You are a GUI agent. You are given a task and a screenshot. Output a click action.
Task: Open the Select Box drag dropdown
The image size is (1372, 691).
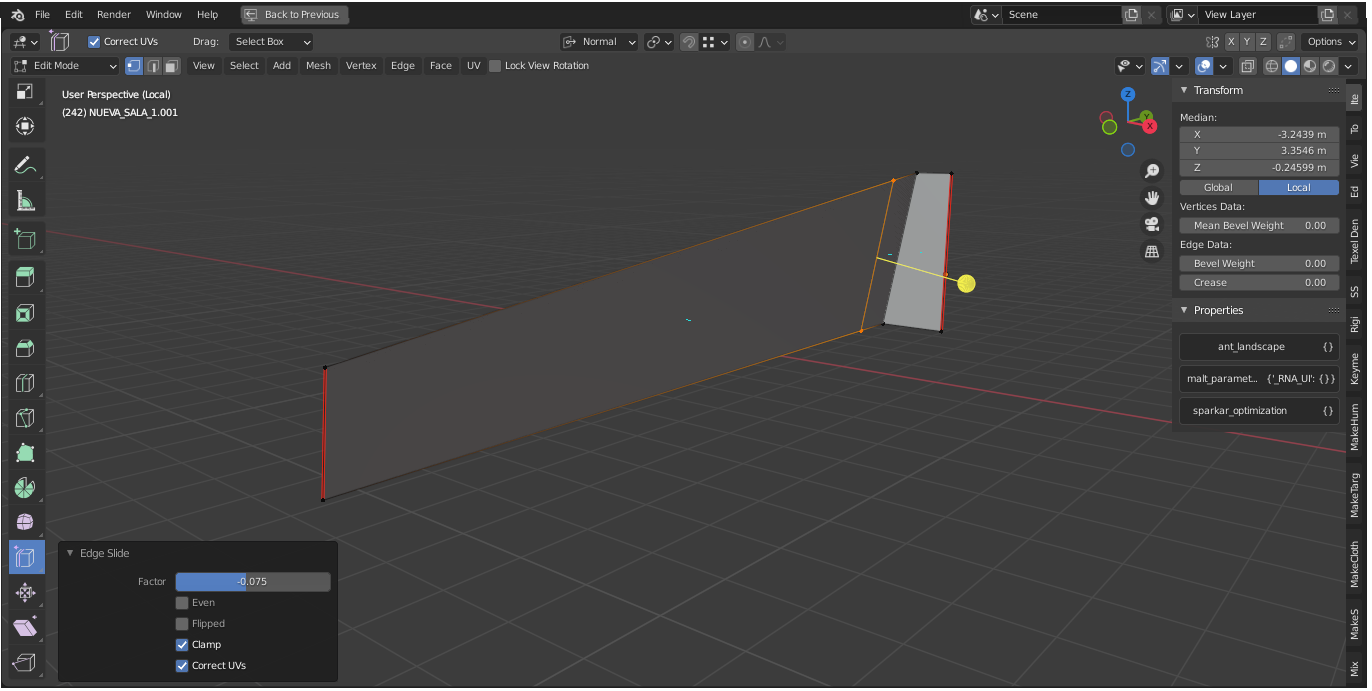tap(271, 42)
